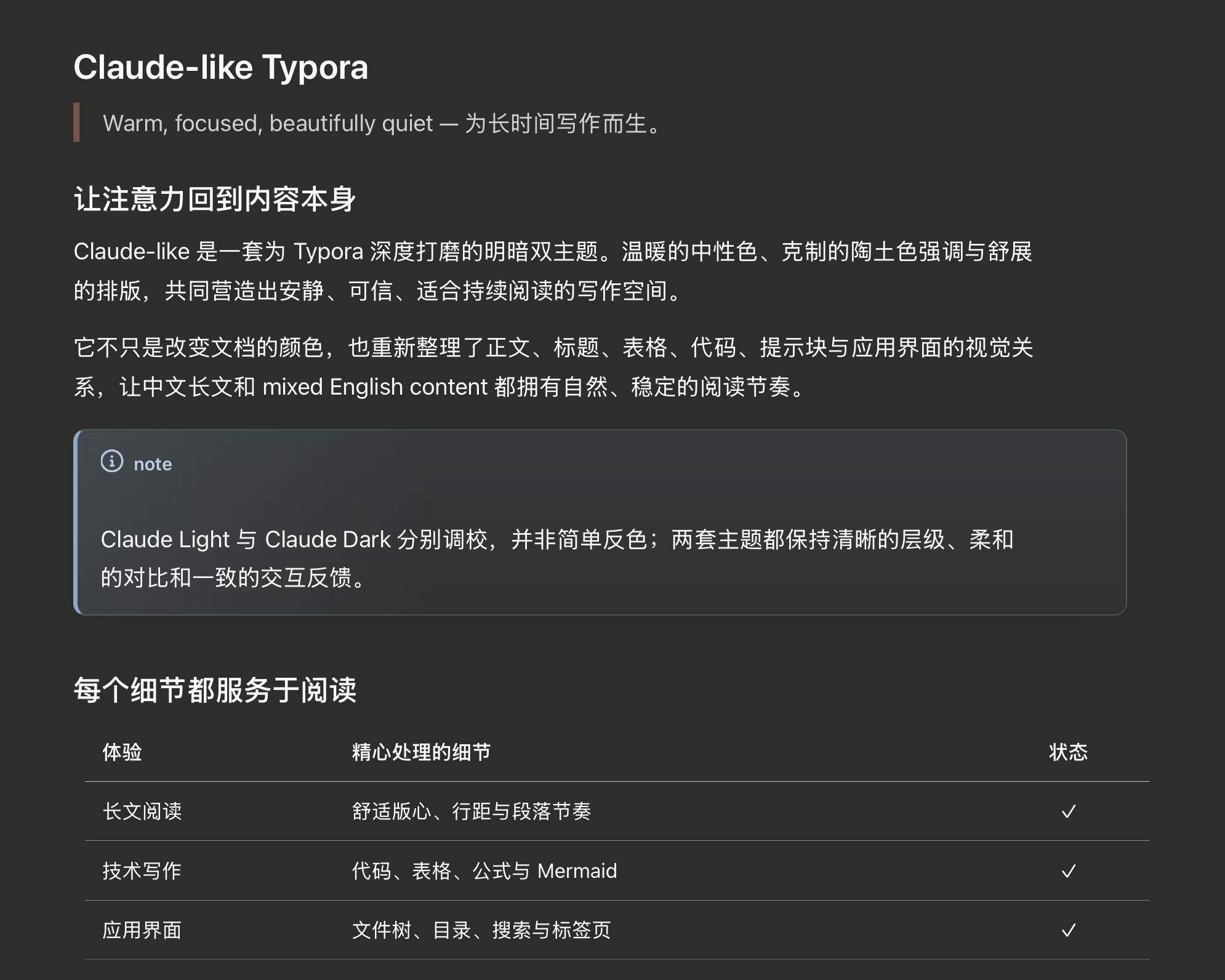This screenshot has height=980, width=1225.
Task: Click the blockquote text "Warm, focused, beautifully quiet"
Action: [x=268, y=123]
